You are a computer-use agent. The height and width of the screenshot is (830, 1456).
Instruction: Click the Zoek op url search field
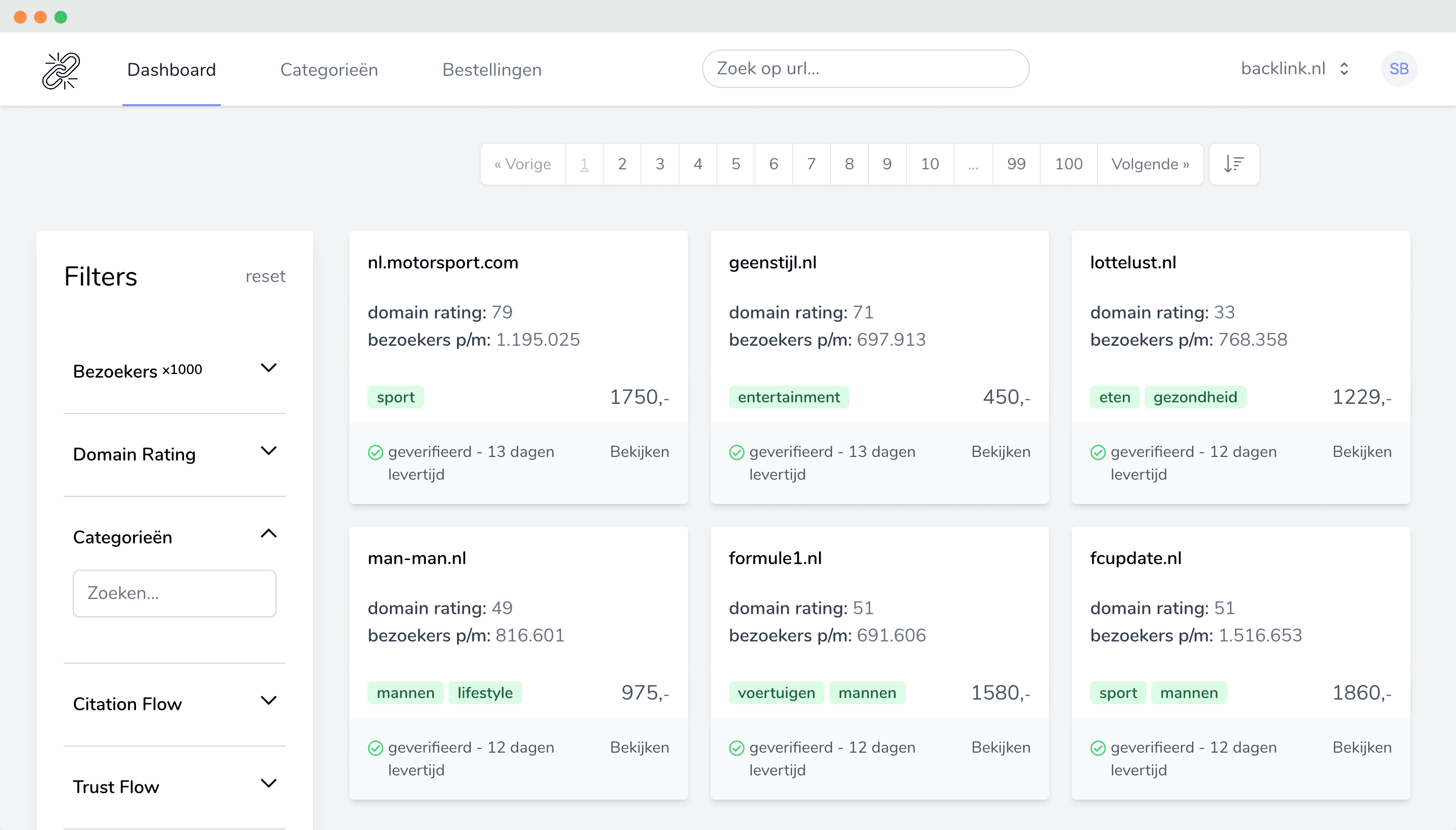point(864,68)
